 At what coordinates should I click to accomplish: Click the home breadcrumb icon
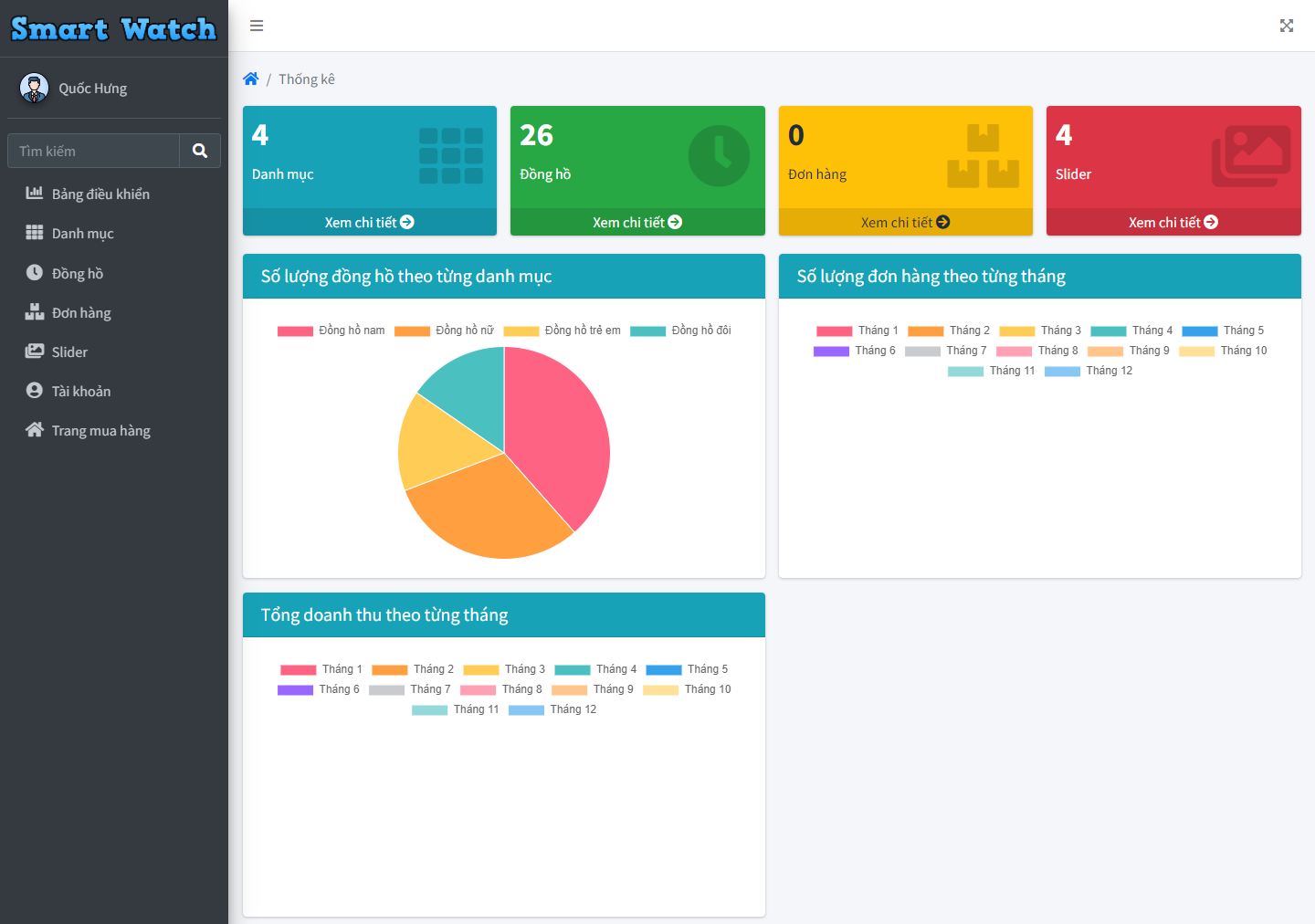251,79
